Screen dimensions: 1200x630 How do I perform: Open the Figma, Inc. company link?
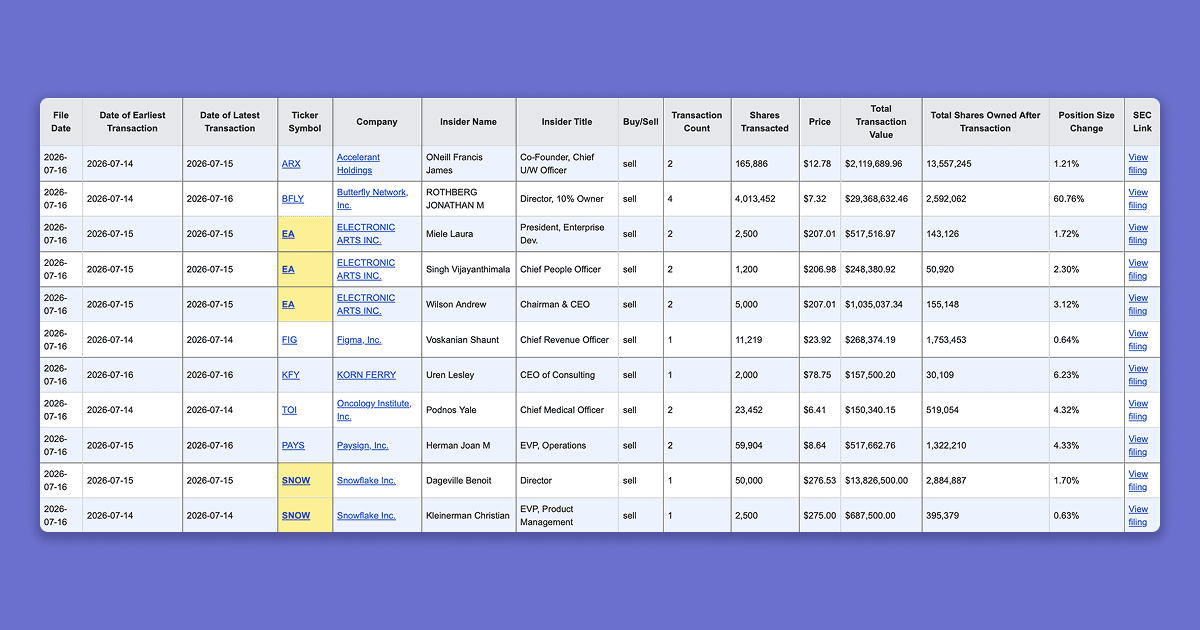click(359, 340)
